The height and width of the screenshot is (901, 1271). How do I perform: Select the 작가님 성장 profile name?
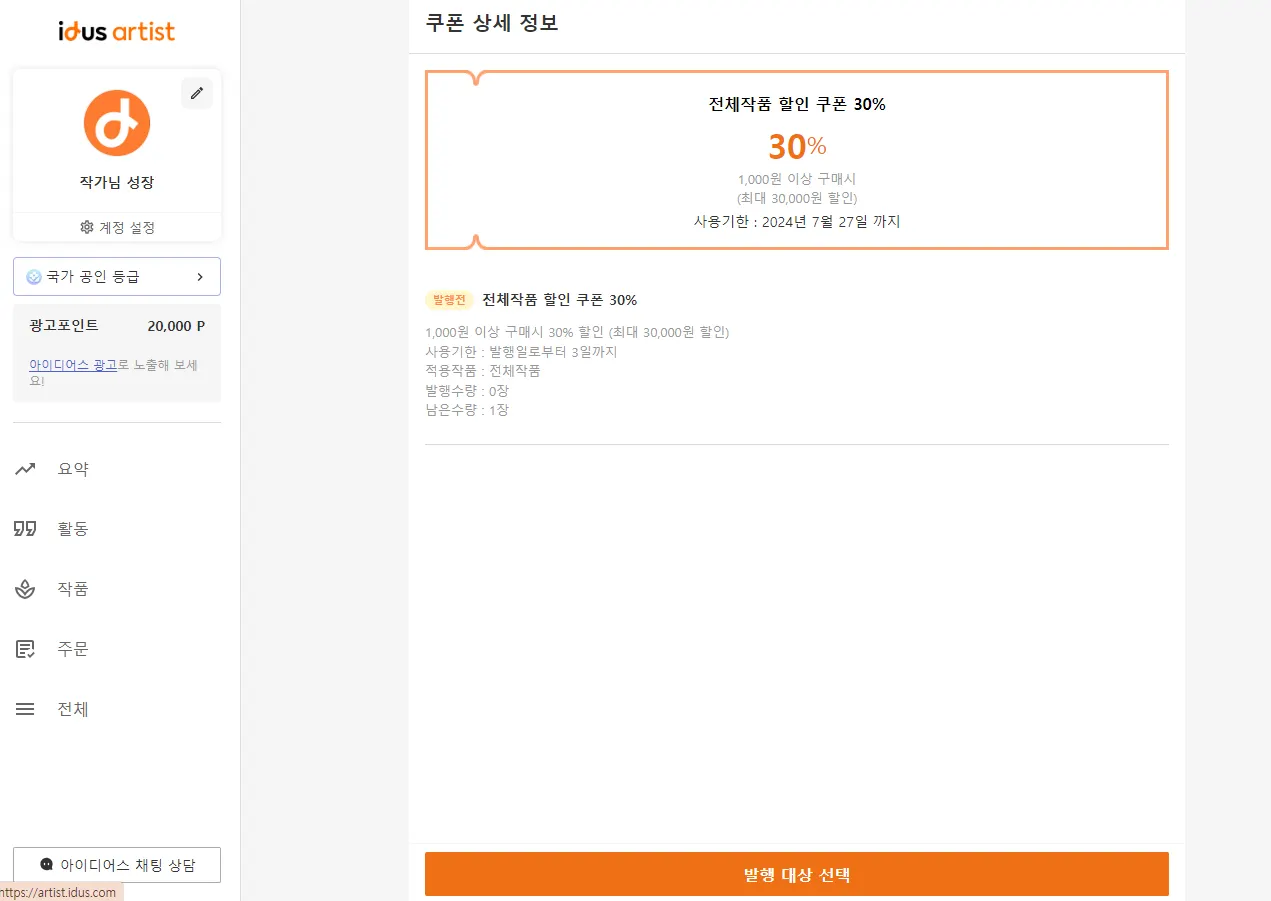pos(117,183)
